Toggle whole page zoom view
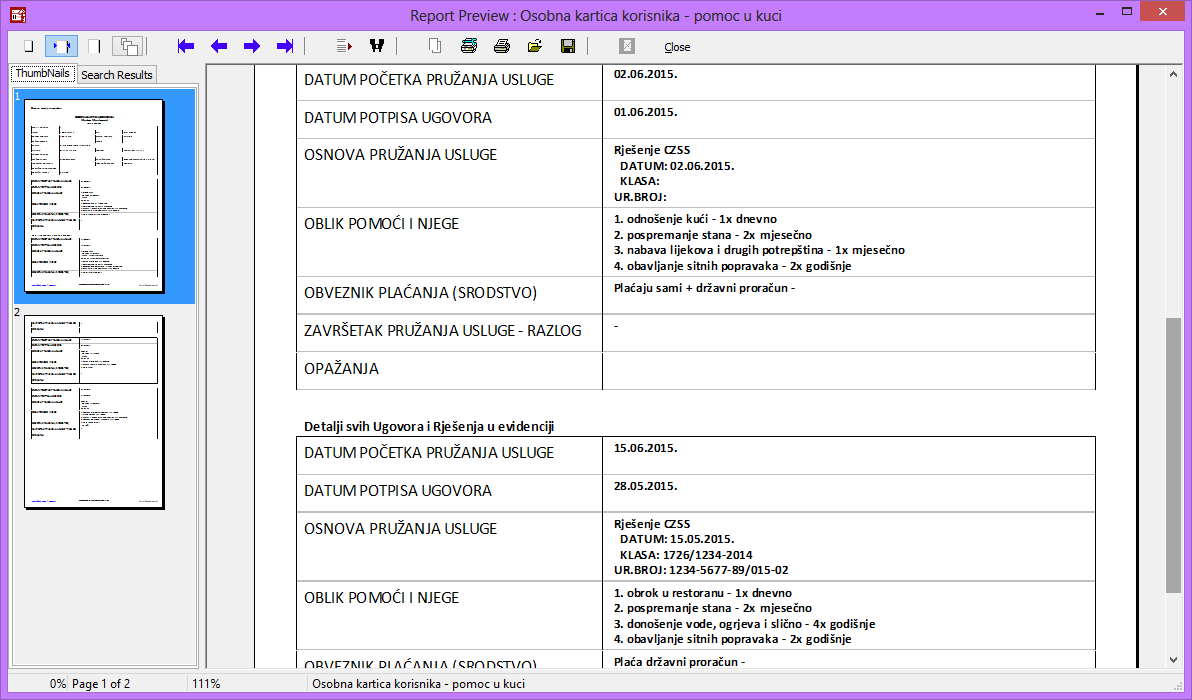1192x700 pixels. point(28,46)
